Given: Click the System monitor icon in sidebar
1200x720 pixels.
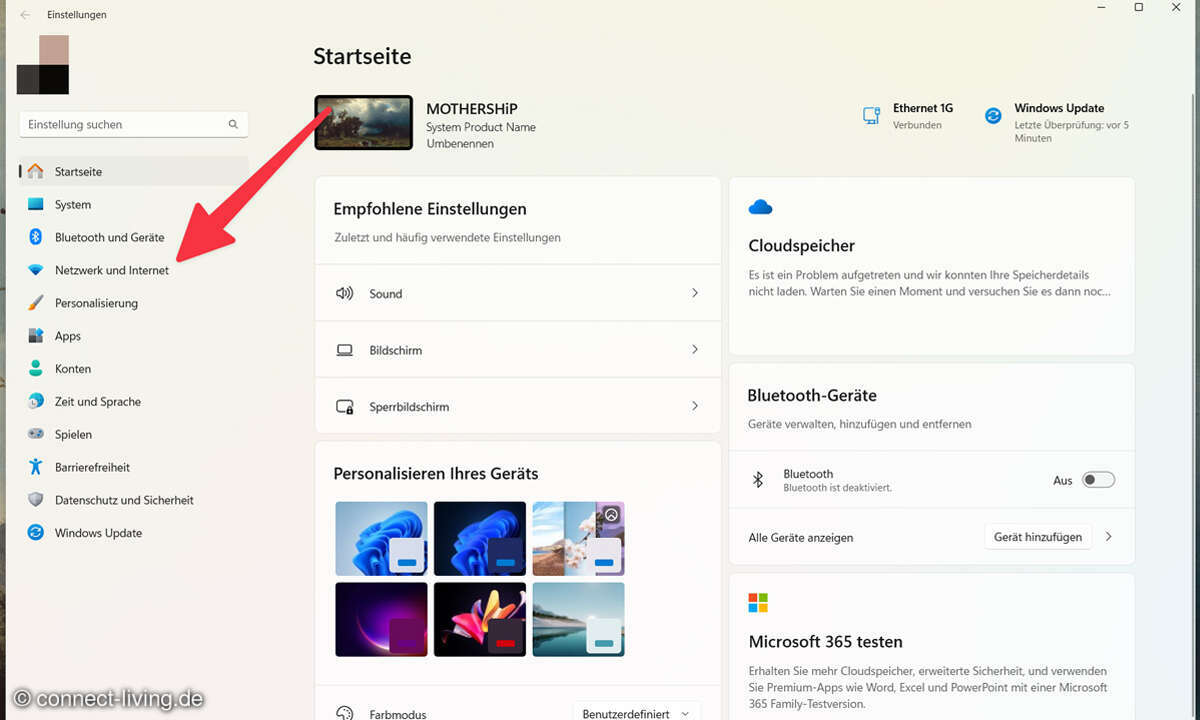Looking at the screenshot, I should tap(36, 204).
